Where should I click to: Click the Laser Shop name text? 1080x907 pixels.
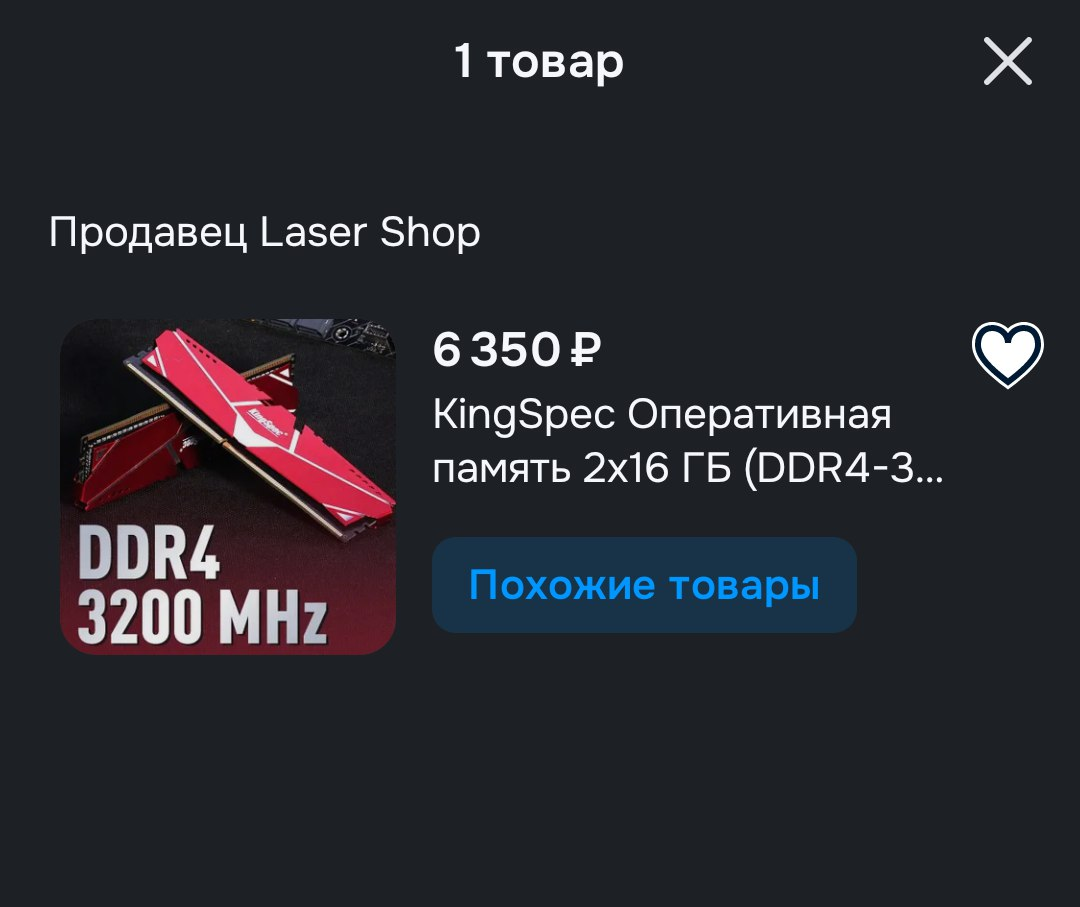pyautogui.click(x=370, y=232)
